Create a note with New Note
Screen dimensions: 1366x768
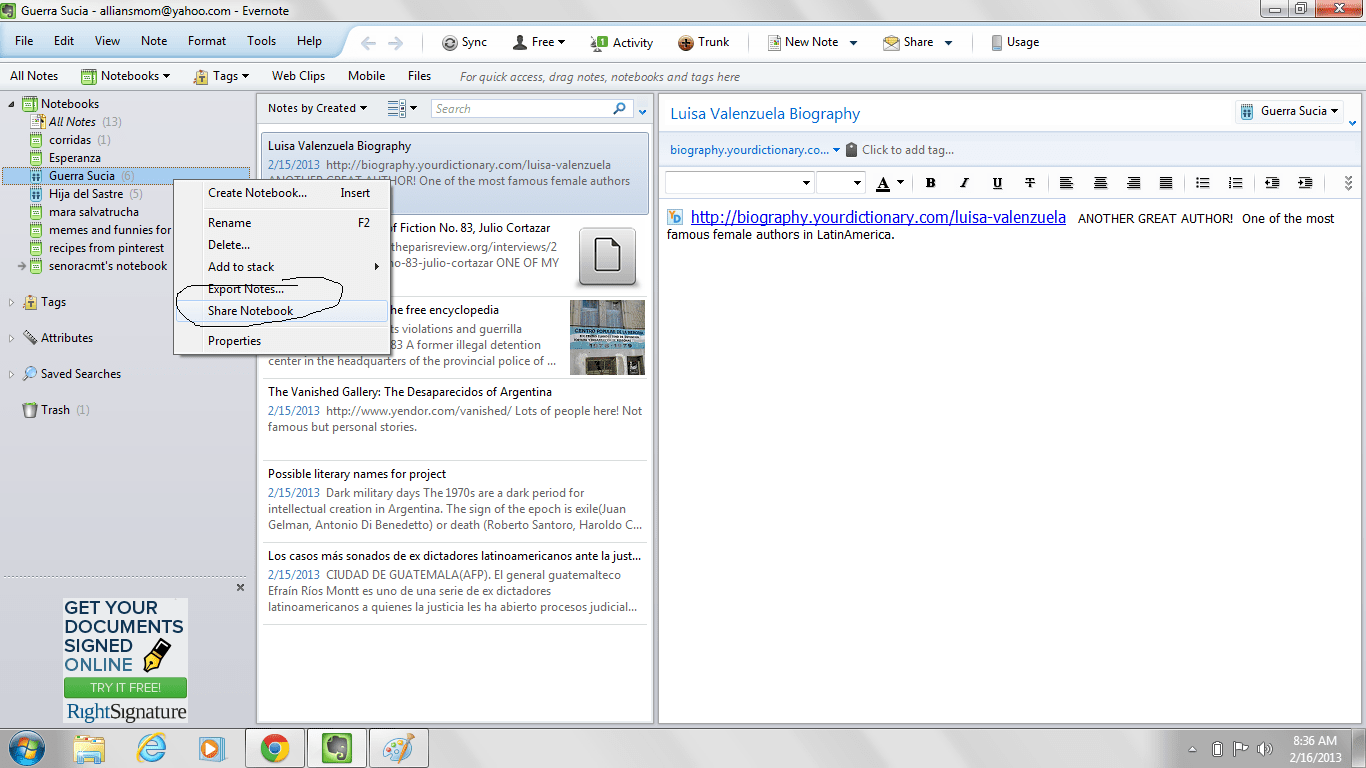[803, 42]
